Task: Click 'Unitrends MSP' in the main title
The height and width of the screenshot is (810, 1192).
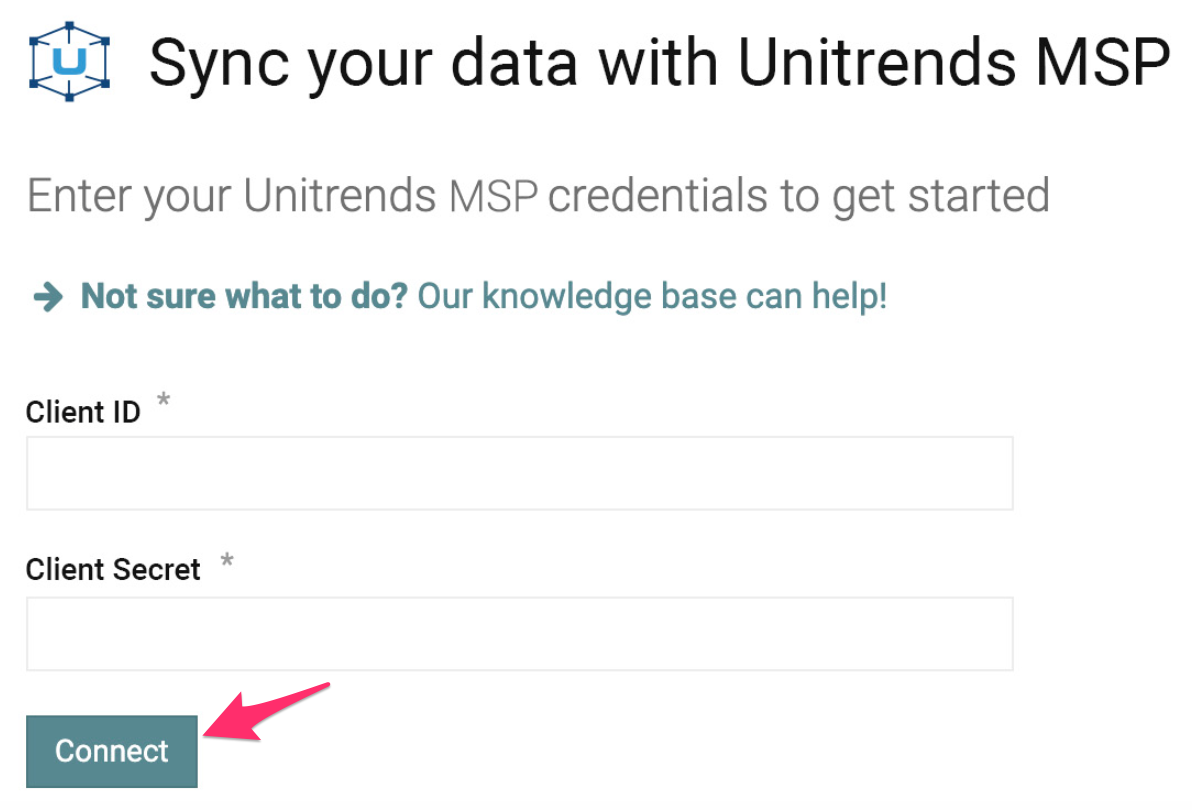Action: click(953, 62)
